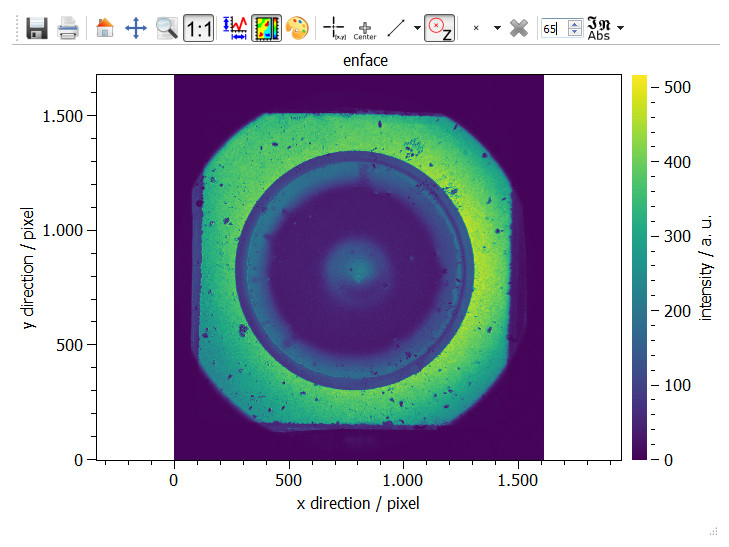Screen dimensions: 729x547
Task: Click the x,y crosshair position picker
Action: [334, 28]
